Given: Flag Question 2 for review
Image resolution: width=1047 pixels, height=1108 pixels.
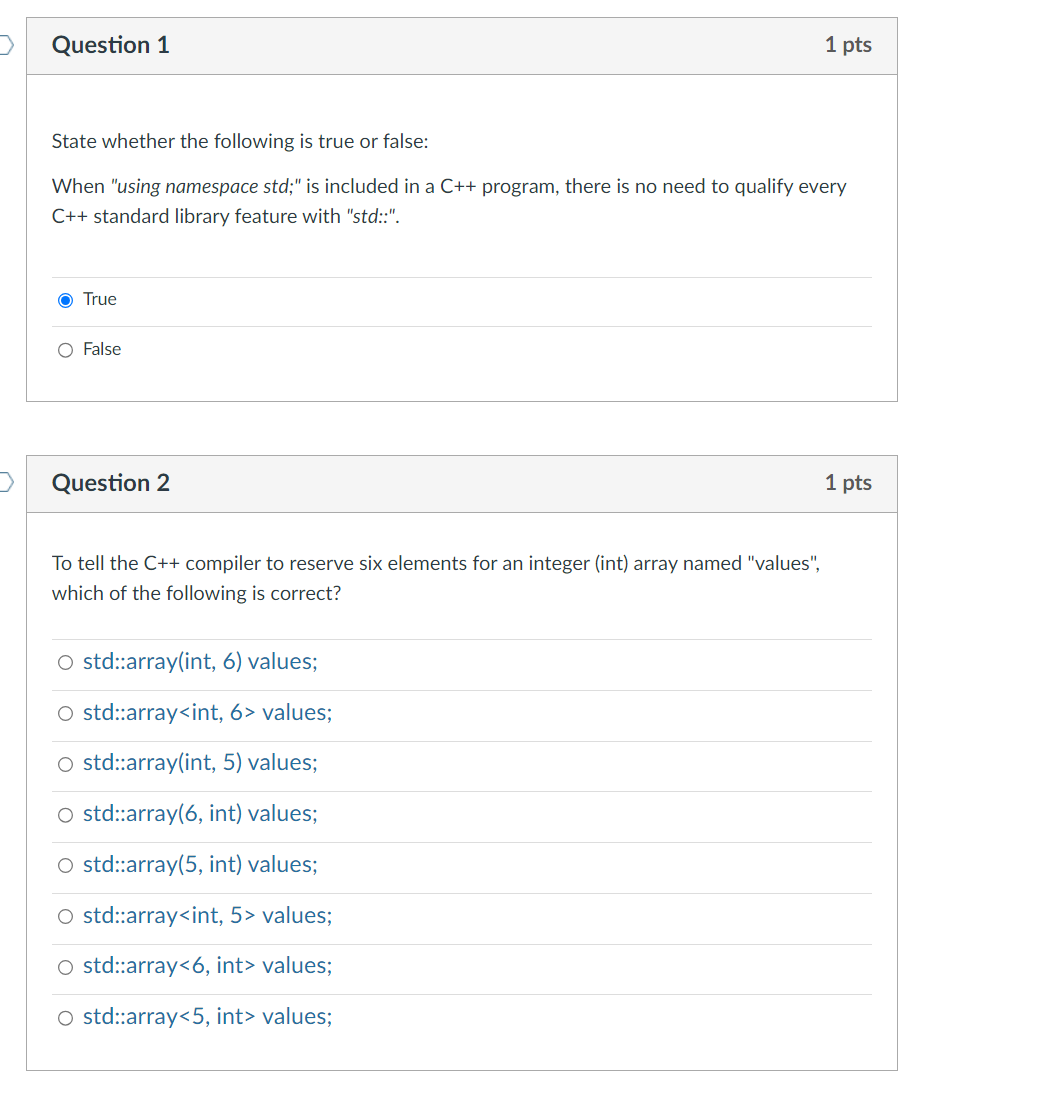Looking at the screenshot, I should point(4,482).
